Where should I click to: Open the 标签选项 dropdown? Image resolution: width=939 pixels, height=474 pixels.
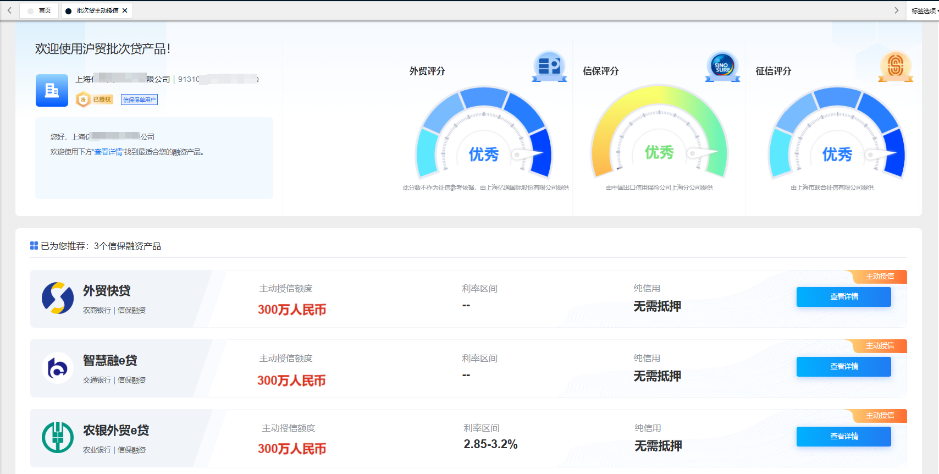click(924, 10)
